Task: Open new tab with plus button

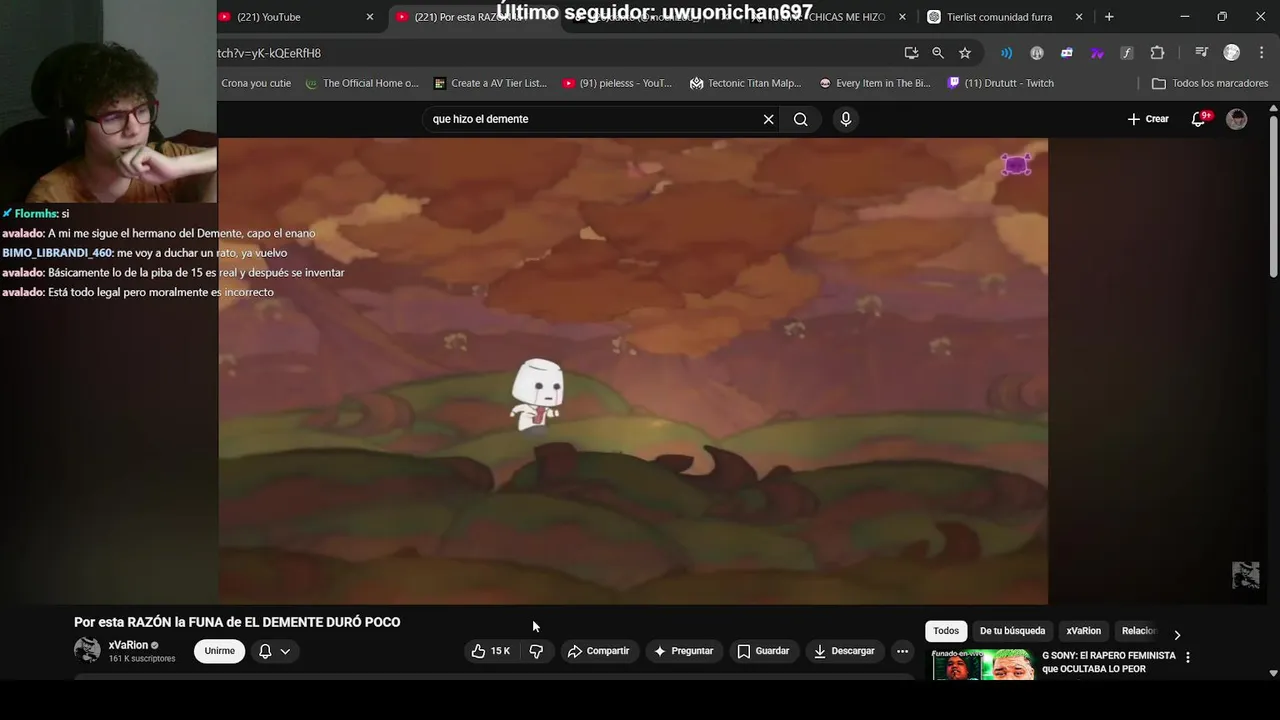Action: pos(1109,17)
